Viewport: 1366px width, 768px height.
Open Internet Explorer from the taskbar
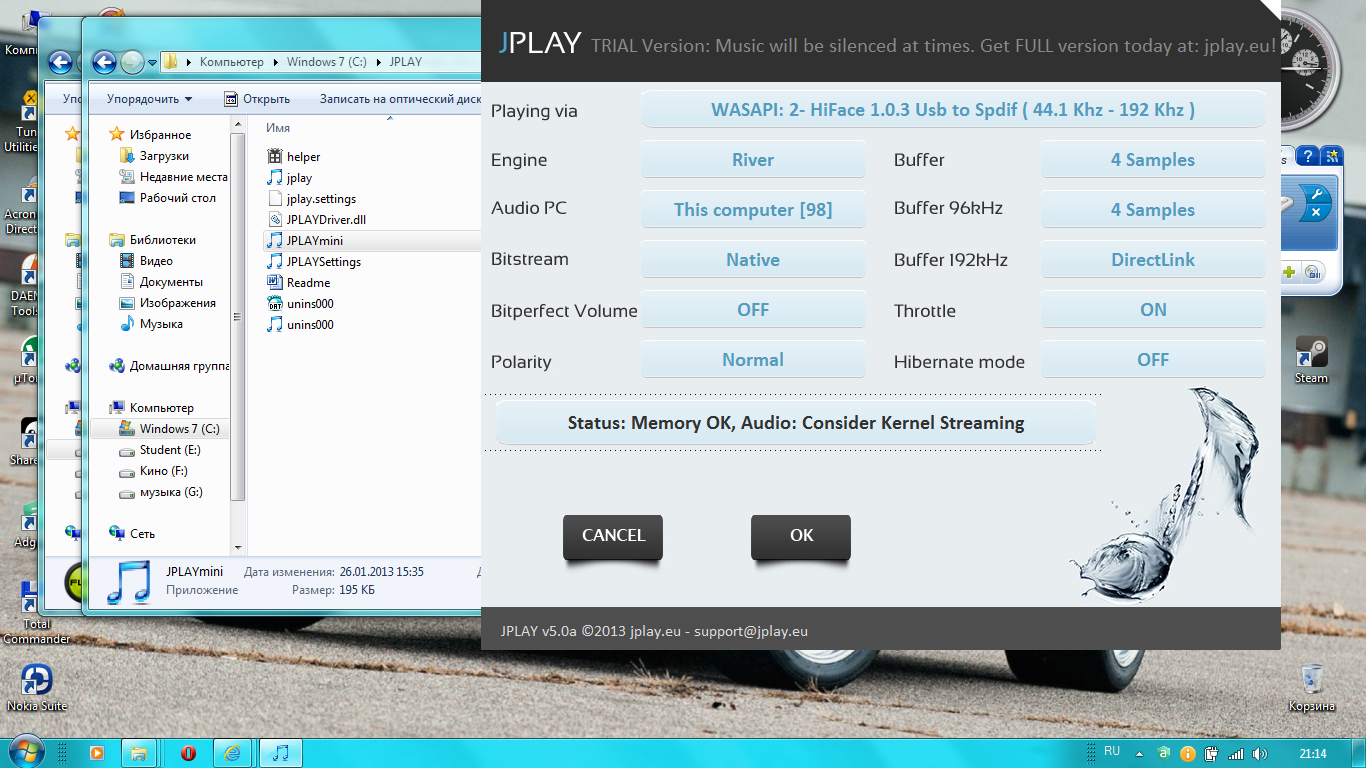click(233, 753)
